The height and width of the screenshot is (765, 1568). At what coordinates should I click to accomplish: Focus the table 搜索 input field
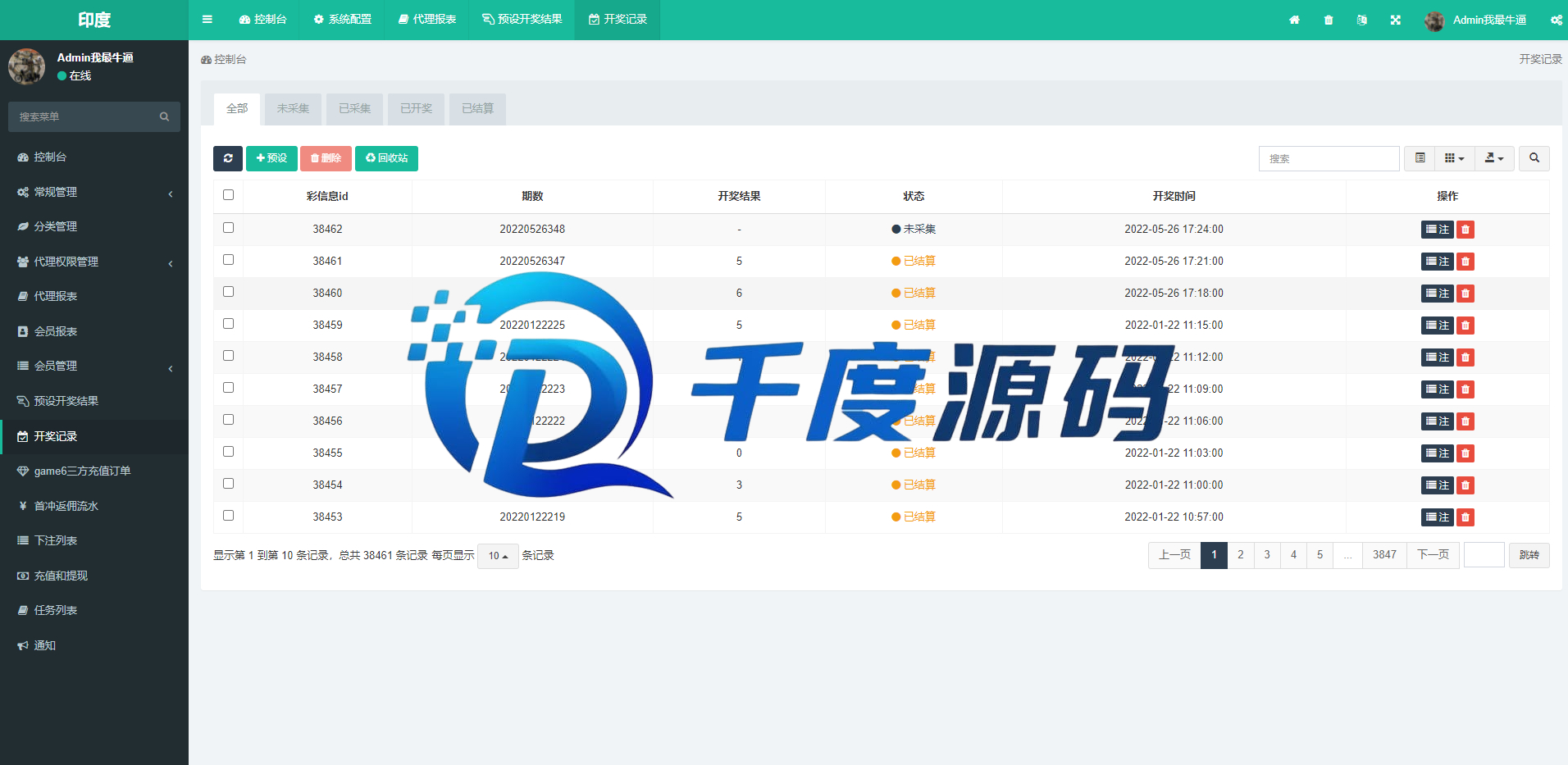coord(1329,158)
